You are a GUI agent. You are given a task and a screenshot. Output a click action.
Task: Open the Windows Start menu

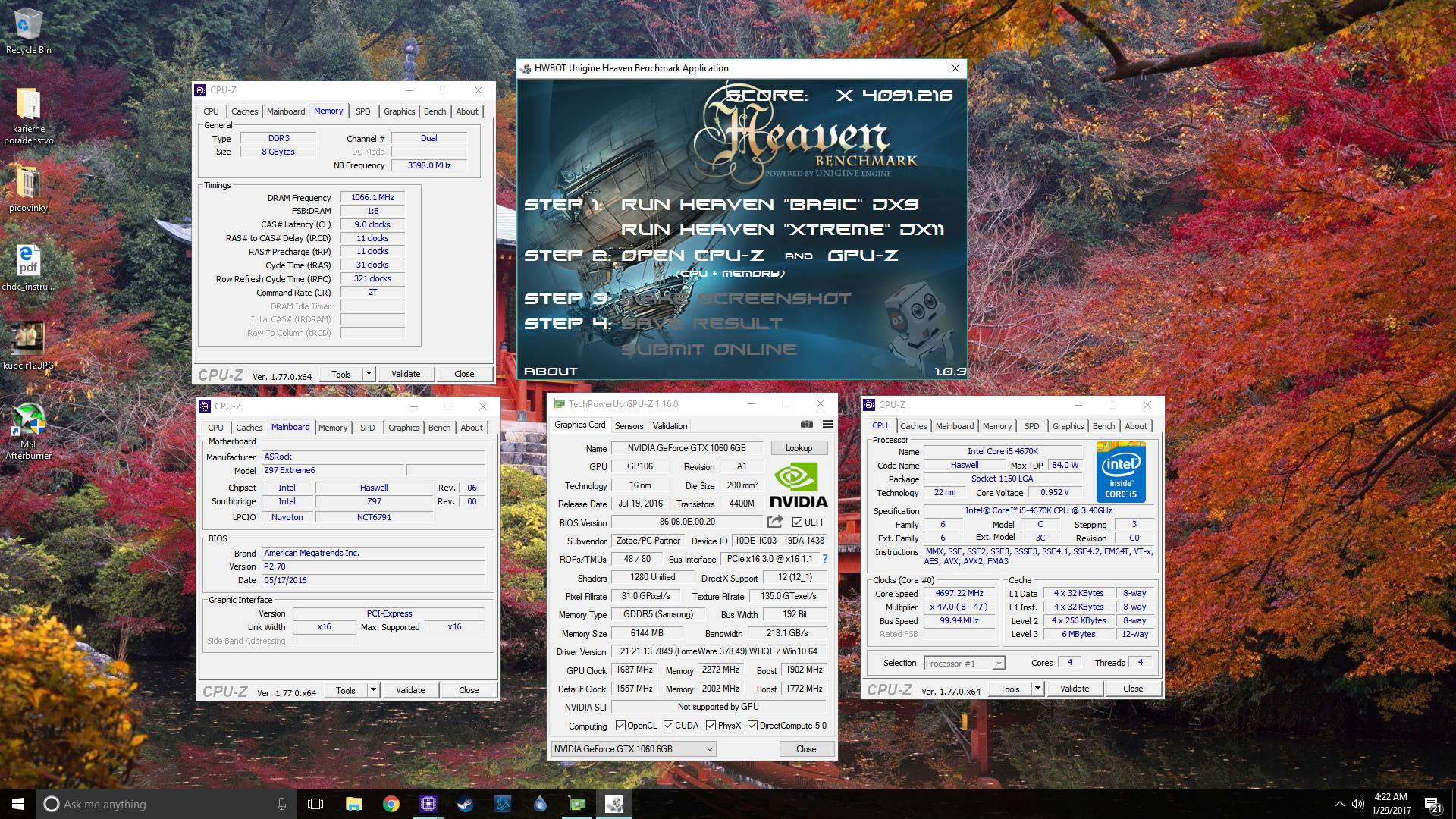pos(18,804)
